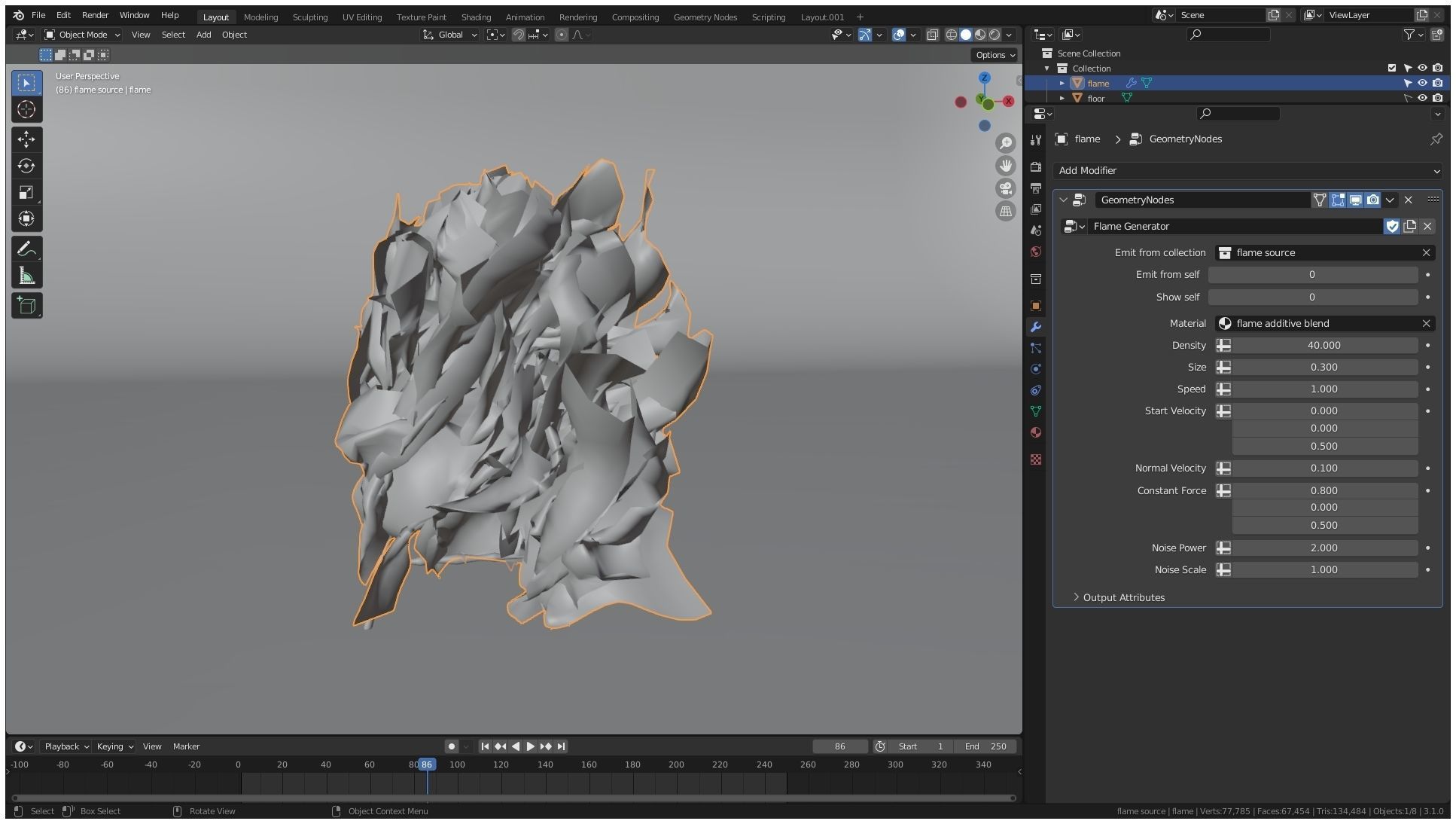Open the viewport Options dropdown
The width and height of the screenshot is (1456, 824).
pos(995,55)
